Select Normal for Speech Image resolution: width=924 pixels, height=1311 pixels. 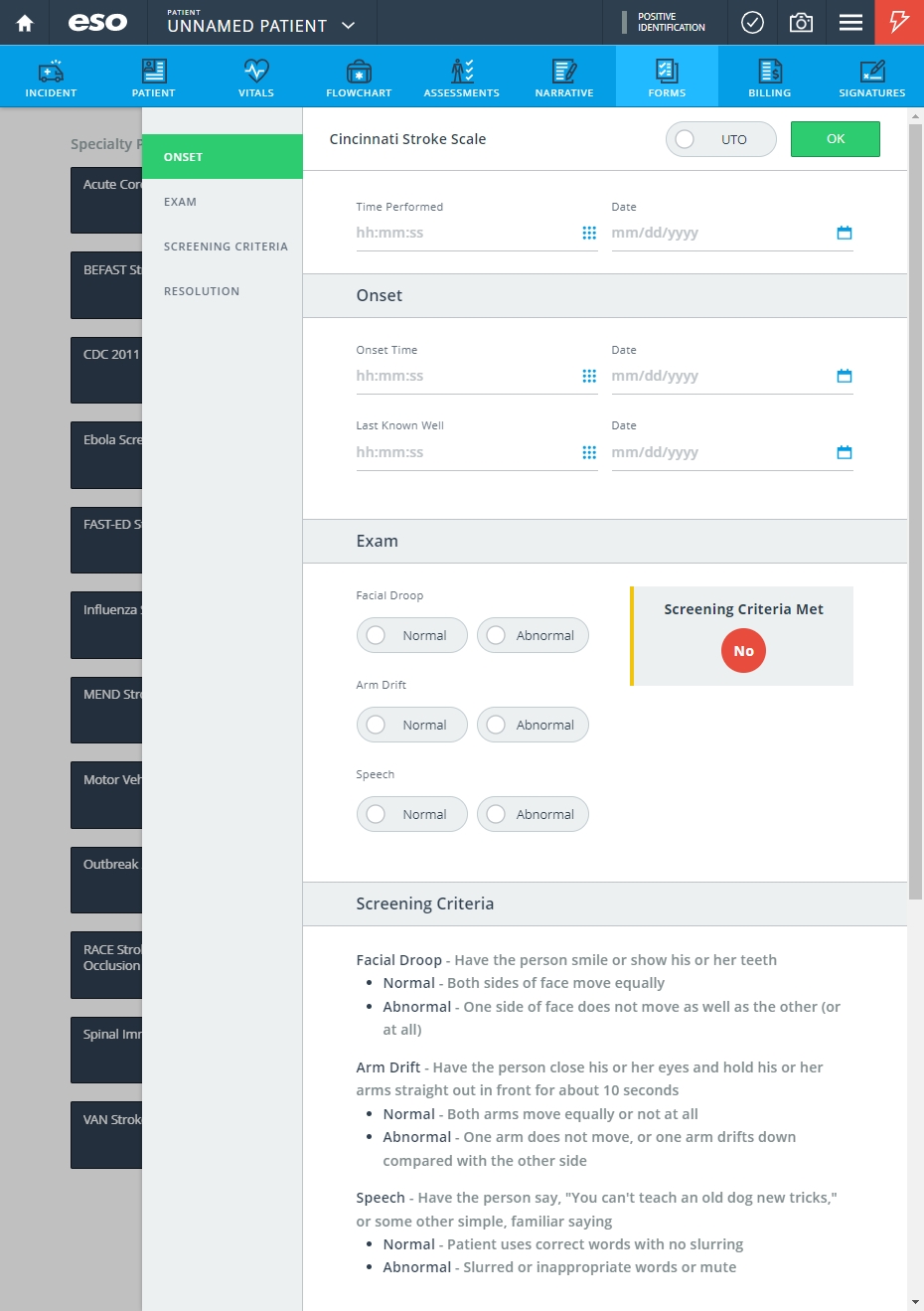point(411,814)
